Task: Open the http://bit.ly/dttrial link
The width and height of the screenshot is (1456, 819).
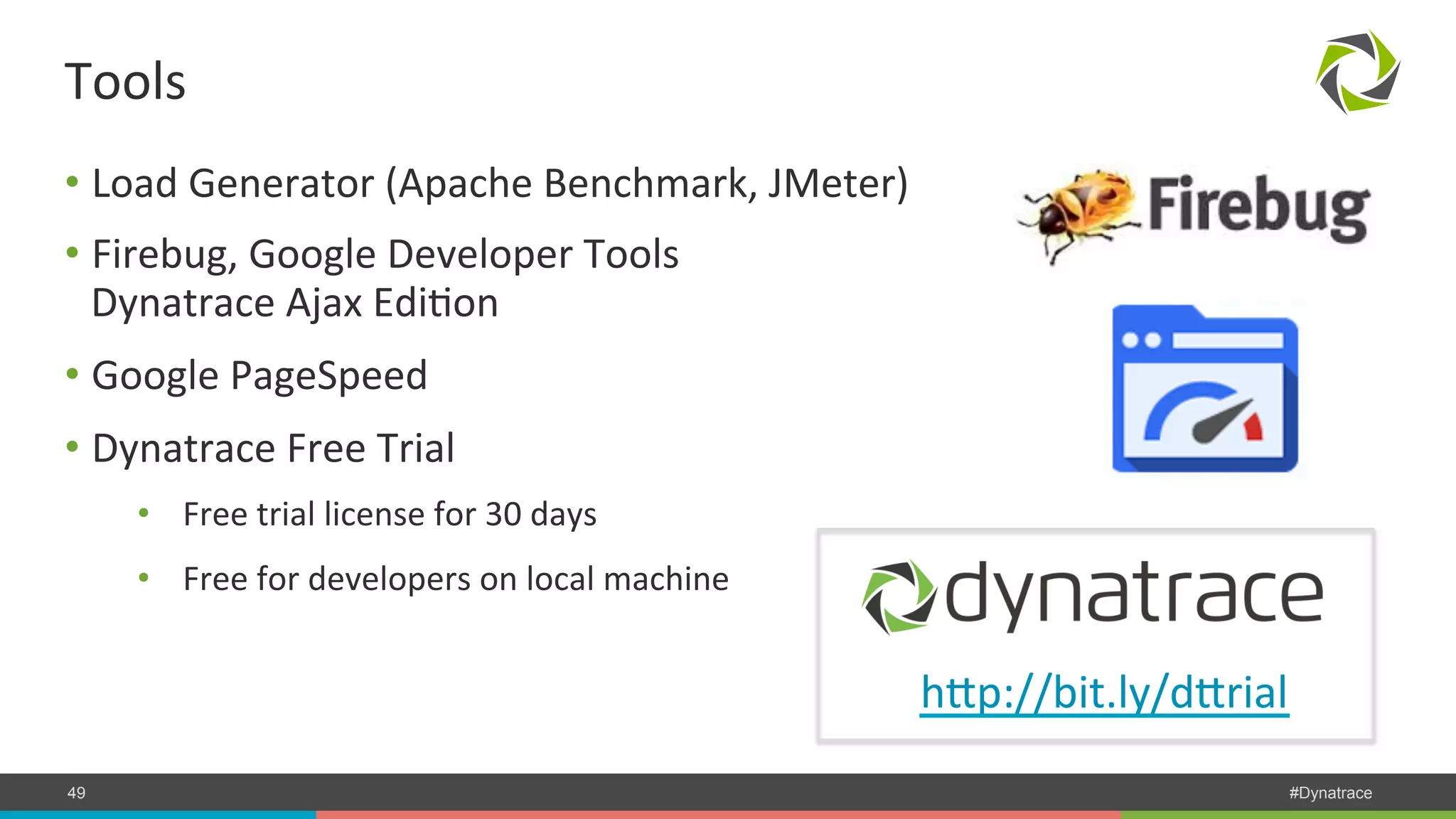Action: [1104, 692]
